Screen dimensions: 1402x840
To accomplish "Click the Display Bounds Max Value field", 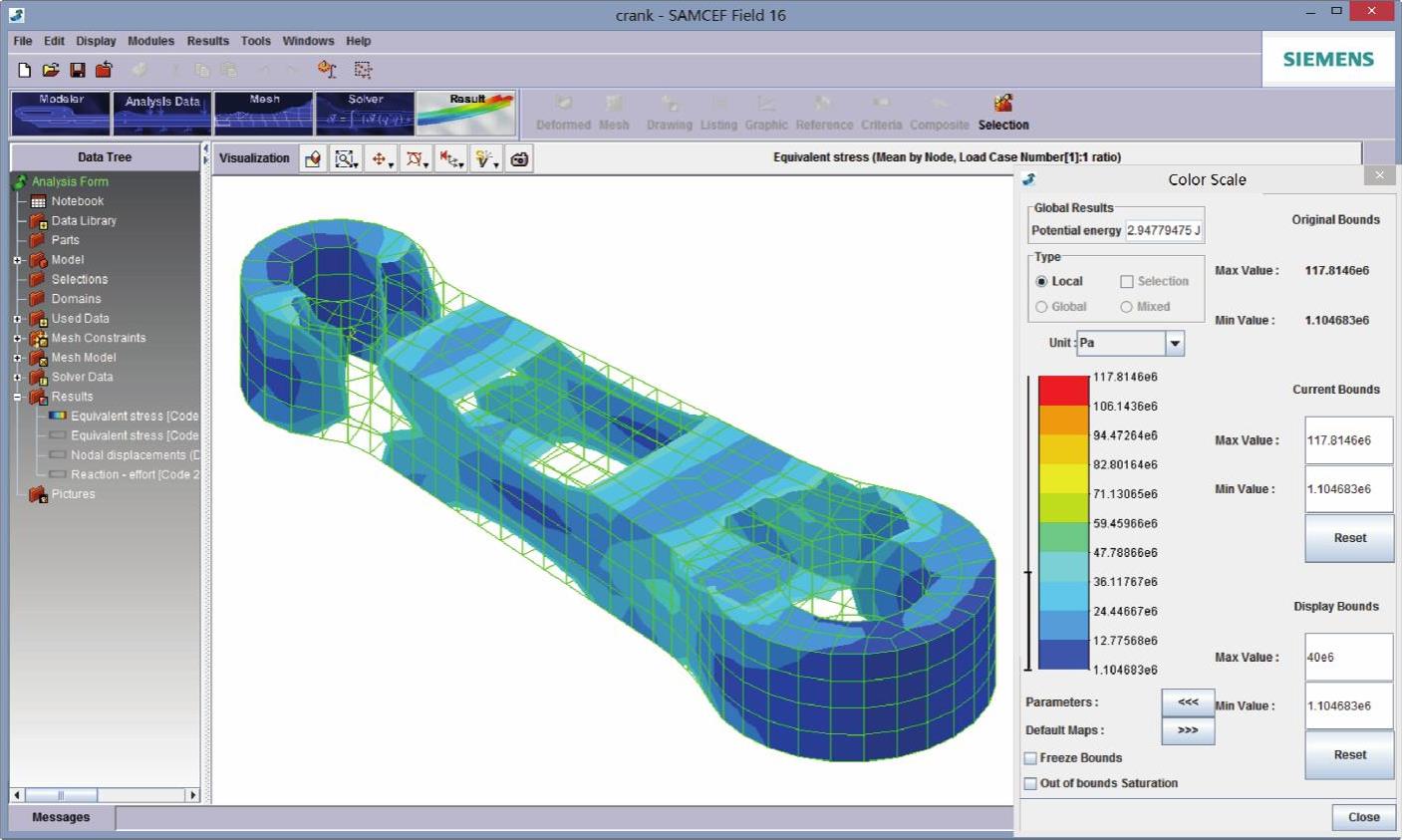I will pyautogui.click(x=1348, y=658).
